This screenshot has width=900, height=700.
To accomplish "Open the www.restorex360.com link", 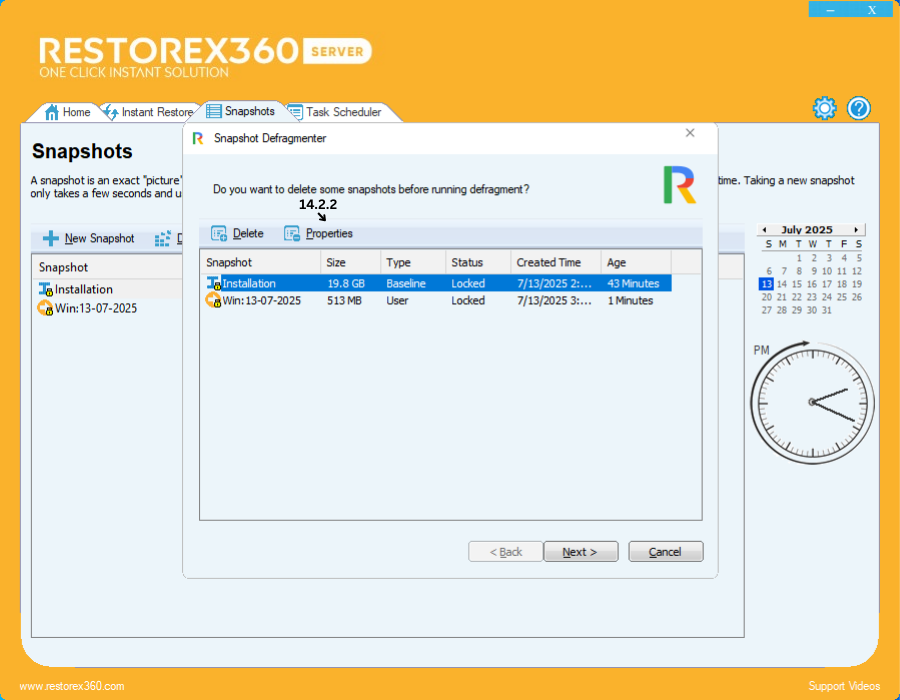I will click(72, 686).
